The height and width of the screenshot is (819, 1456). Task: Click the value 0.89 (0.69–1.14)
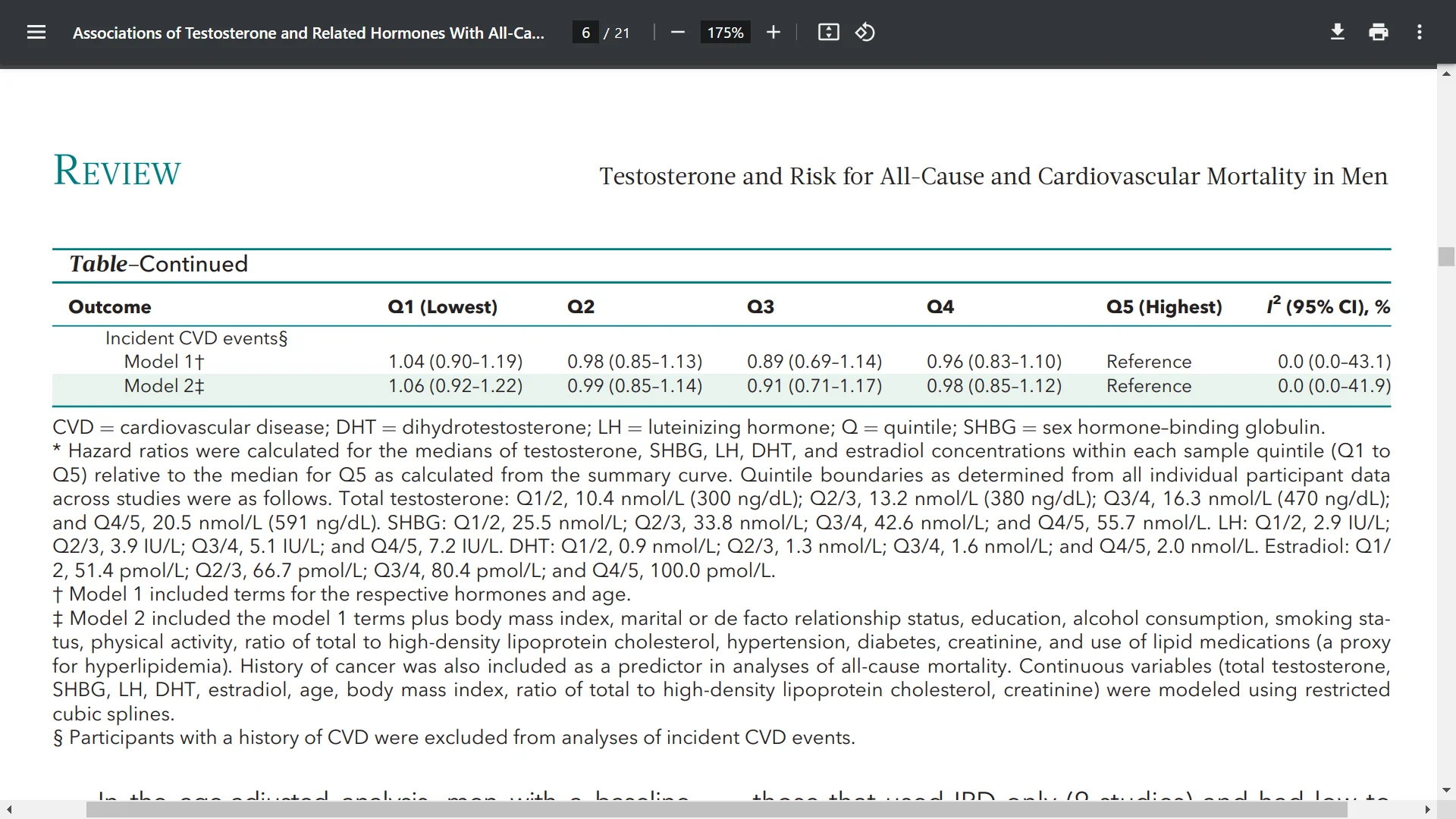coord(814,362)
